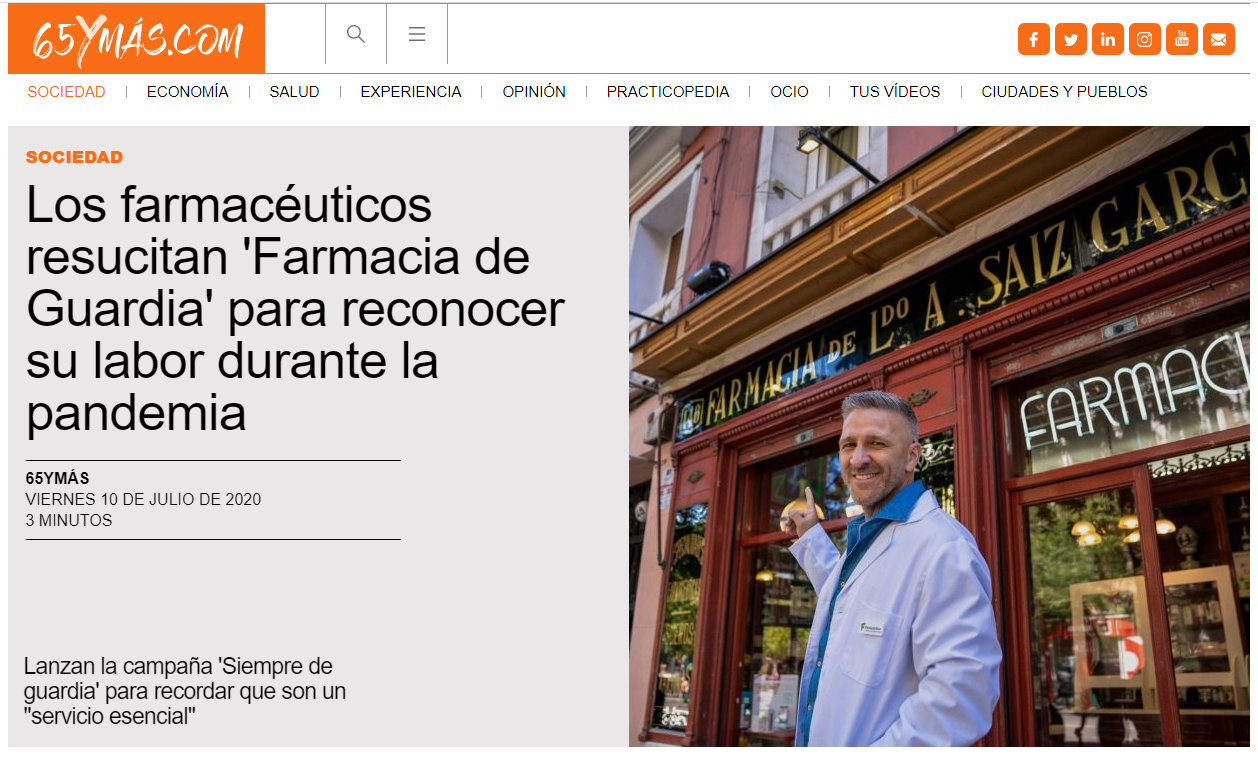
Task: Open the Instagram social icon
Action: tap(1145, 39)
